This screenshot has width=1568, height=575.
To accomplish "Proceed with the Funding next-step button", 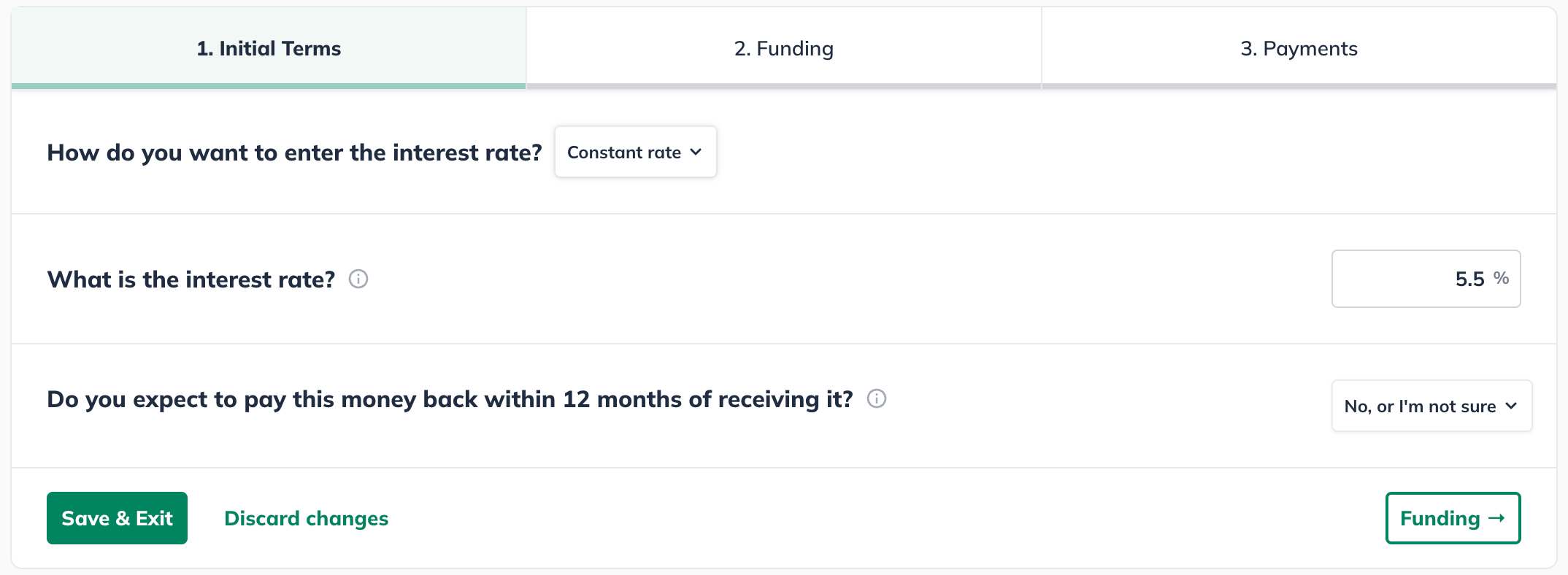I will tap(1452, 518).
